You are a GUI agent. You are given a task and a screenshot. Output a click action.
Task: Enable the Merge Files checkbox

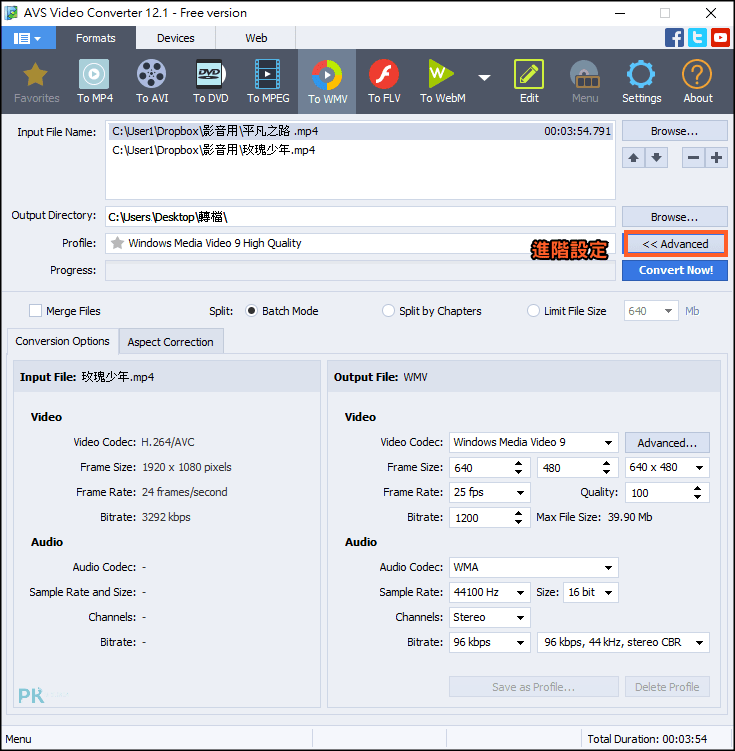coord(35,311)
